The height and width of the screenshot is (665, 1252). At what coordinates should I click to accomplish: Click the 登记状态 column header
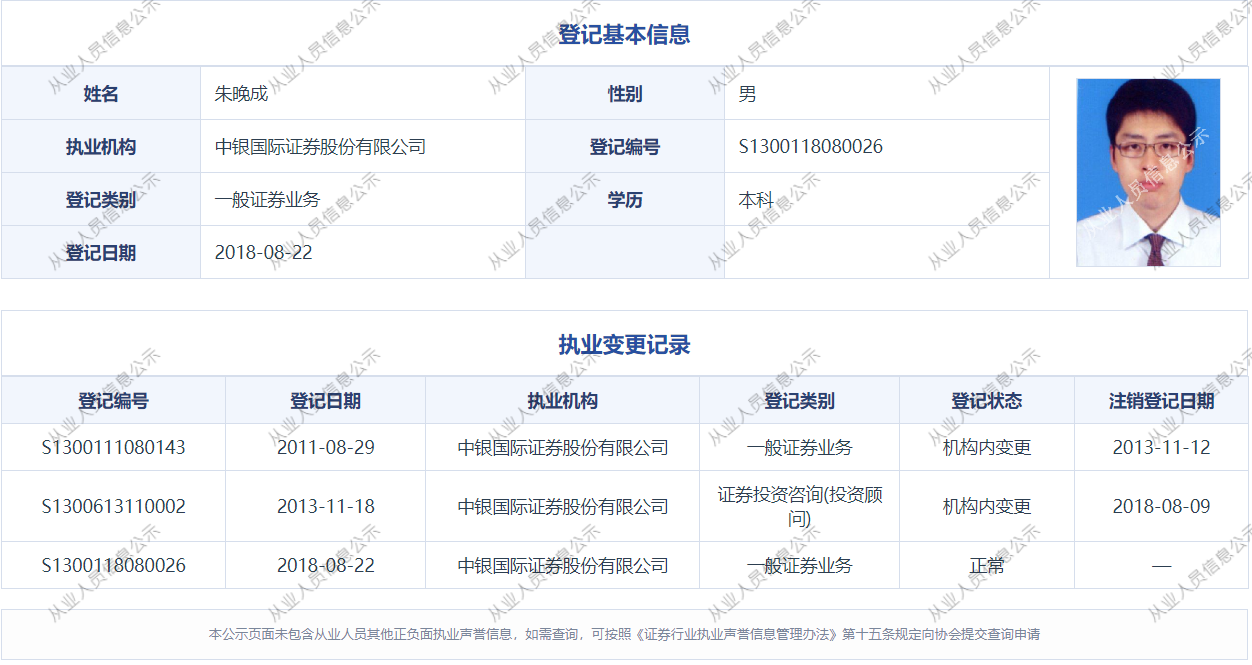pos(986,401)
